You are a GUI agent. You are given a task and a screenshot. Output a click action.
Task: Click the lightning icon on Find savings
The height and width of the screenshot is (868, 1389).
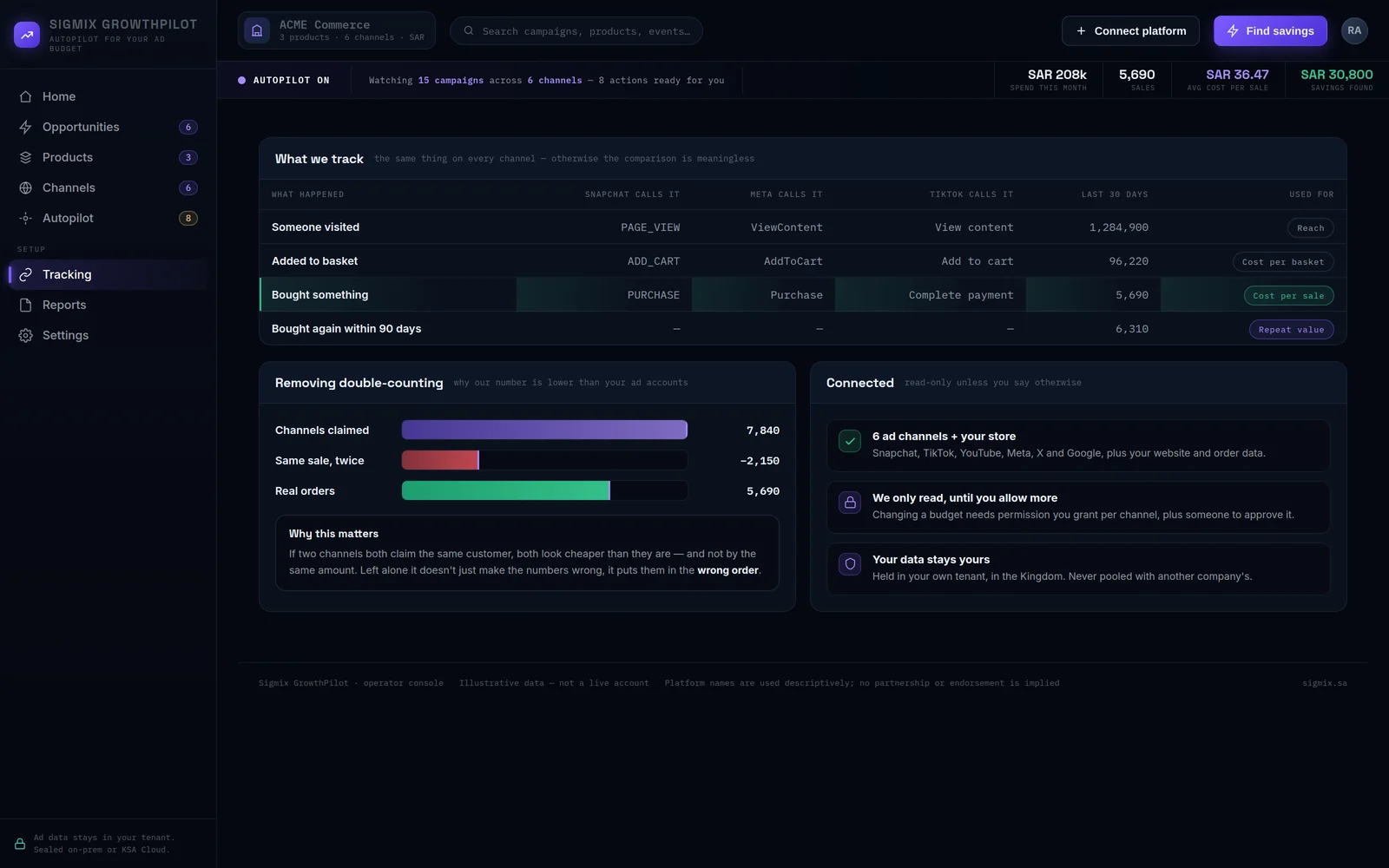(1233, 30)
